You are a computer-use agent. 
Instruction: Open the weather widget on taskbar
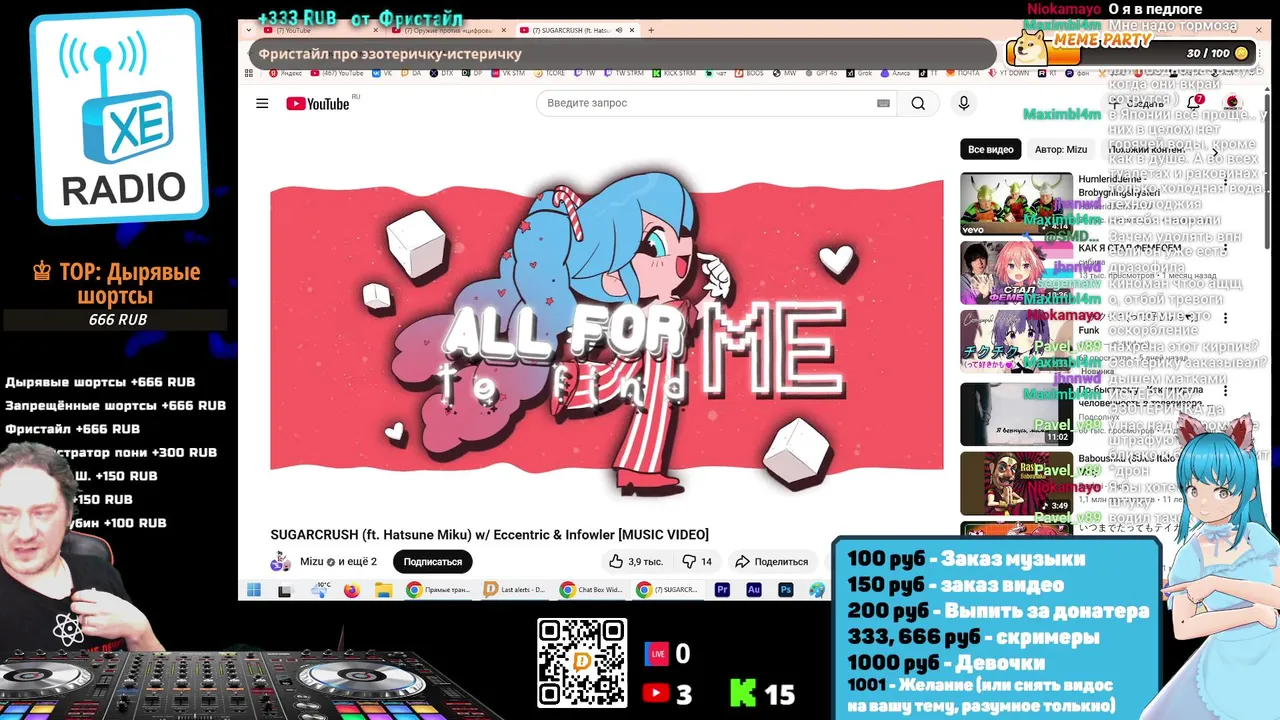[x=322, y=590]
